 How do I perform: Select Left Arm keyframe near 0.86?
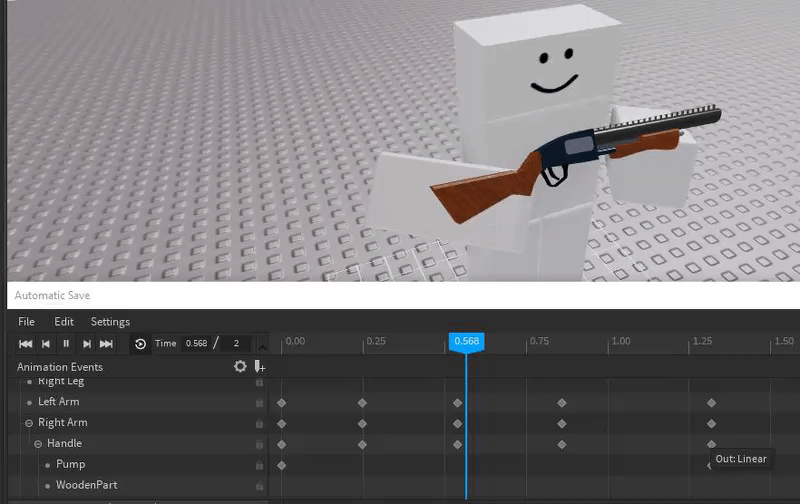pos(562,403)
